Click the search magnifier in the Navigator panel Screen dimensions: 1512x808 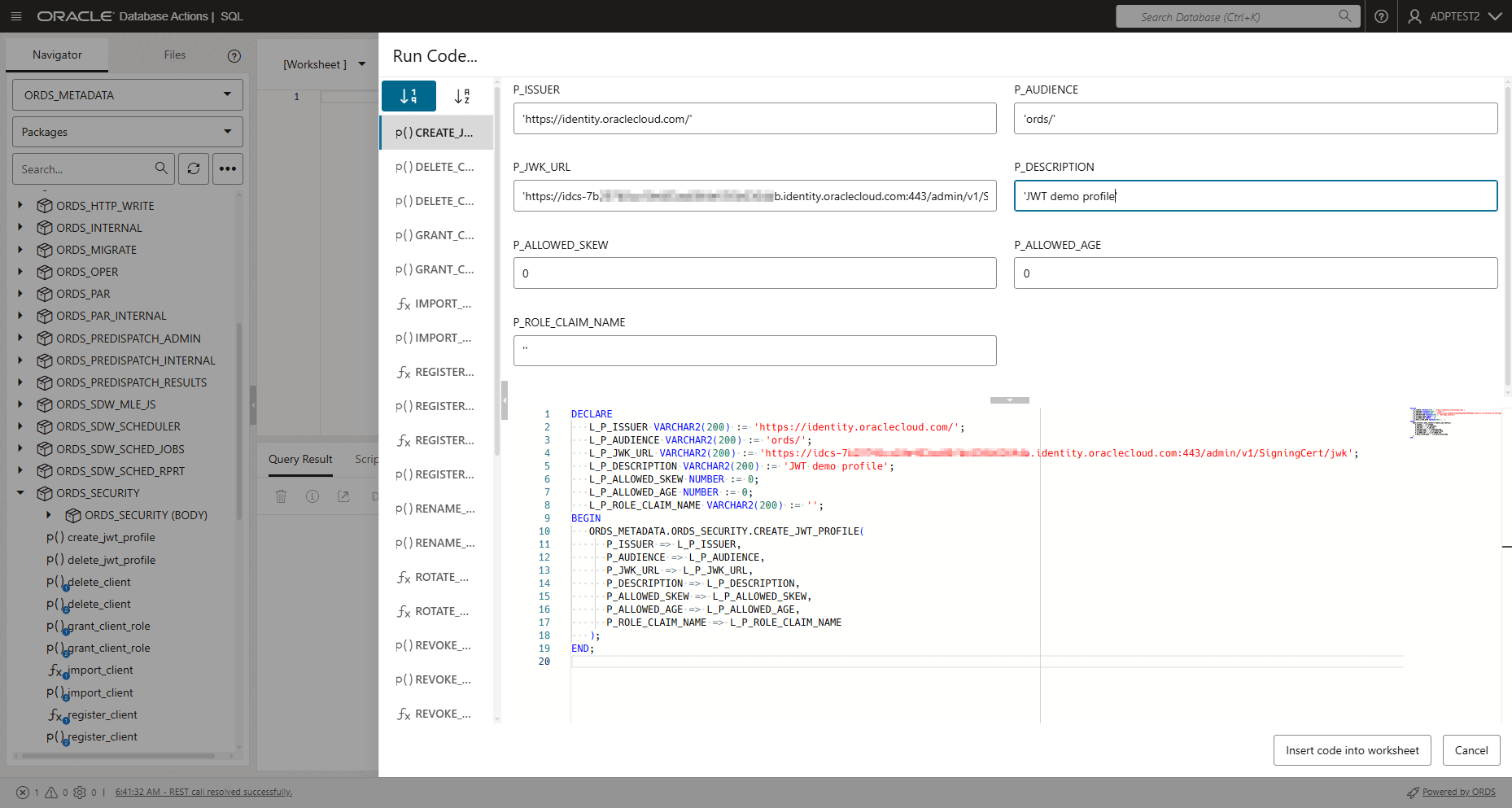pyautogui.click(x=161, y=168)
